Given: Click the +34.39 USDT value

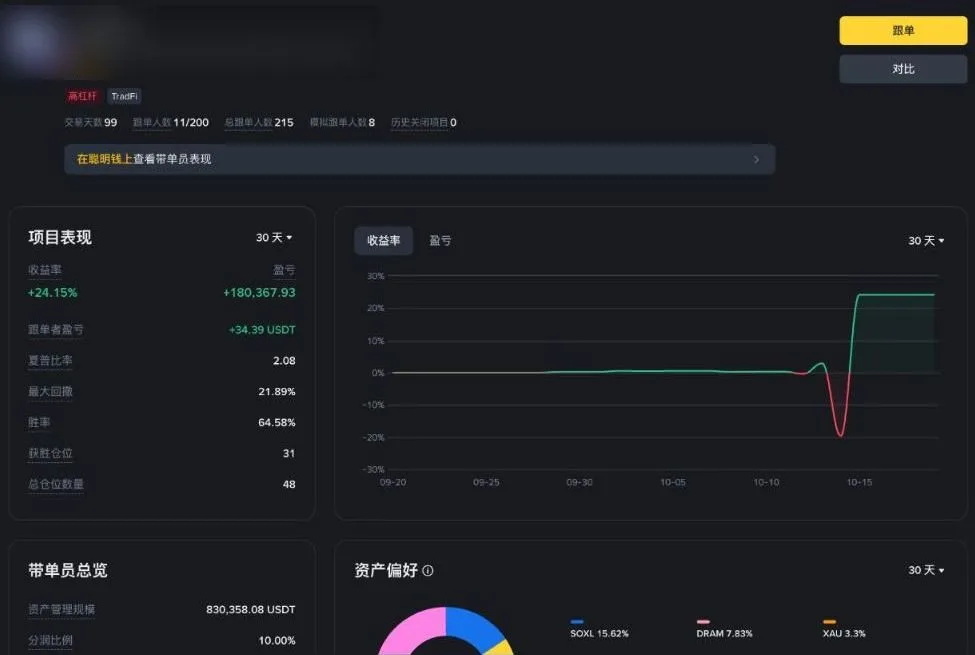Looking at the screenshot, I should pyautogui.click(x=262, y=330).
